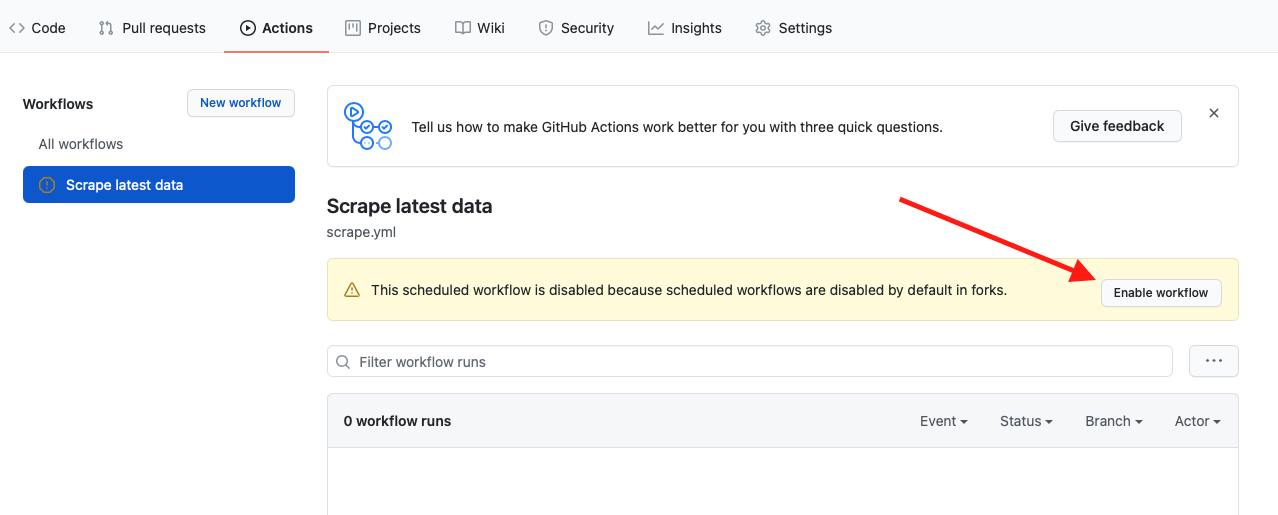The image size is (1278, 515).
Task: Click the scheduled workflow disabled message
Action: (689, 290)
